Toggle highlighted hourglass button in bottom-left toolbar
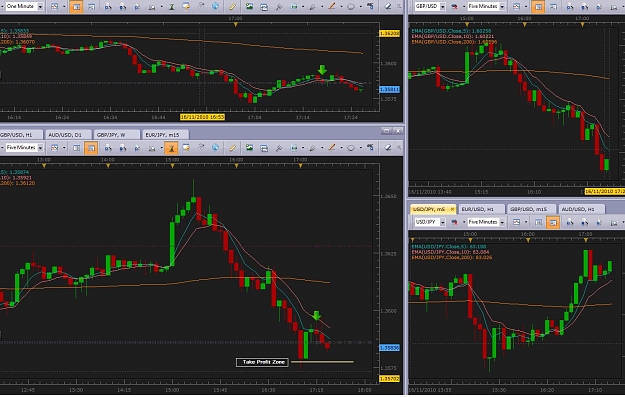This screenshot has width=625, height=397. click(171, 148)
